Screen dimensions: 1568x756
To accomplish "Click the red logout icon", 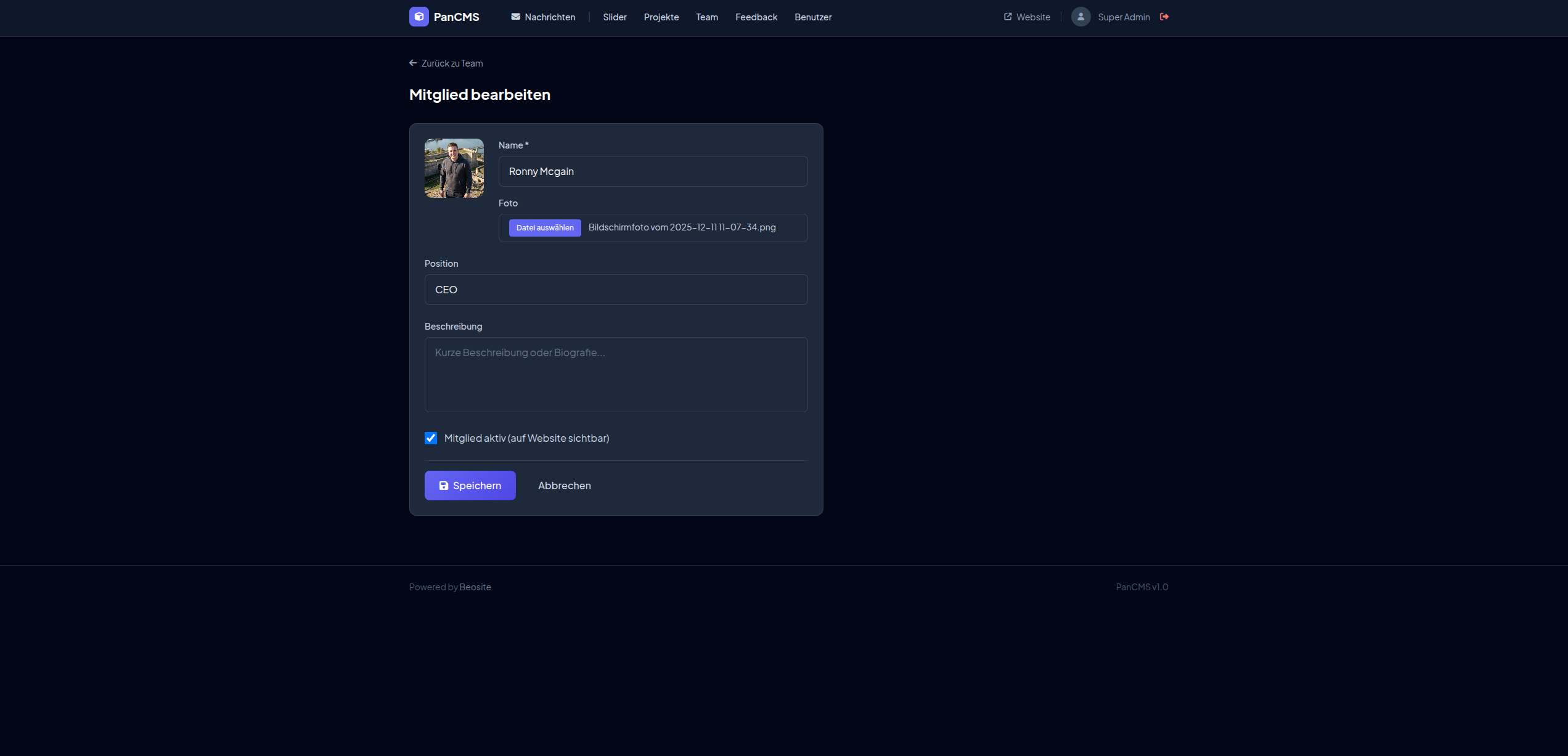I will pos(1164,17).
